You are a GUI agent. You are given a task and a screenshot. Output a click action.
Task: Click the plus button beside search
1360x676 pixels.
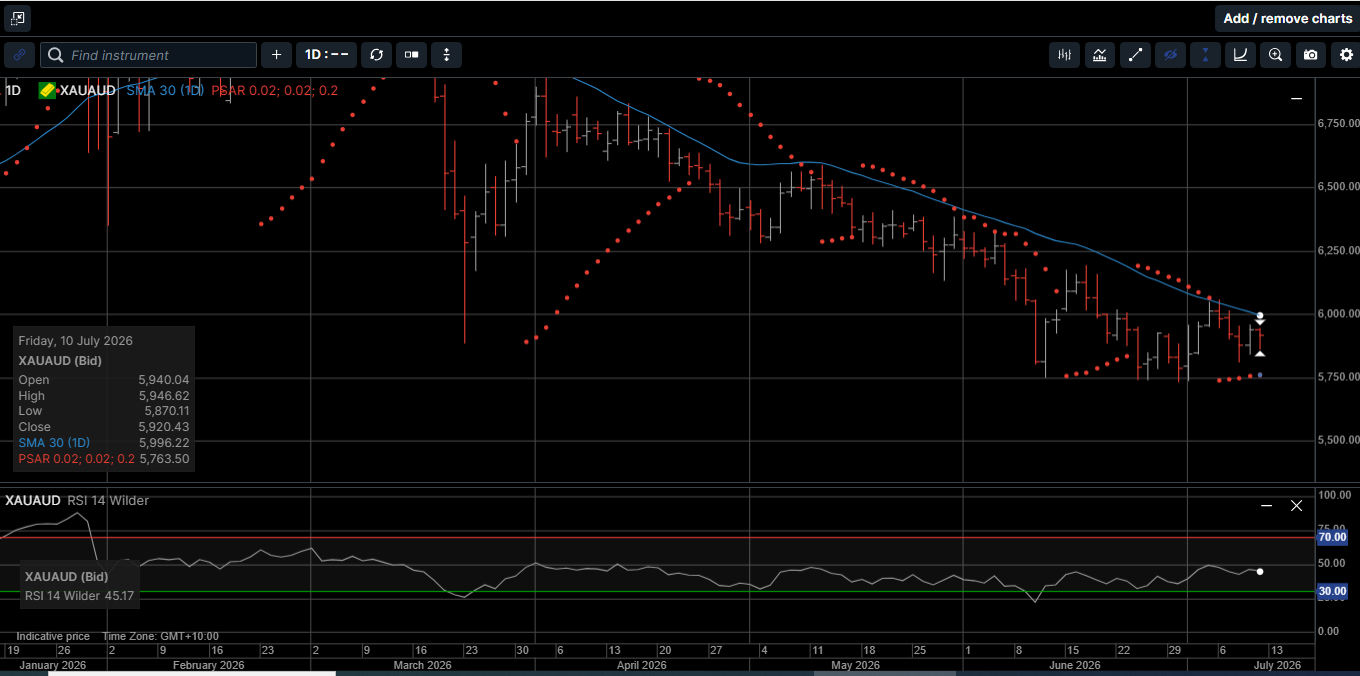tap(276, 55)
